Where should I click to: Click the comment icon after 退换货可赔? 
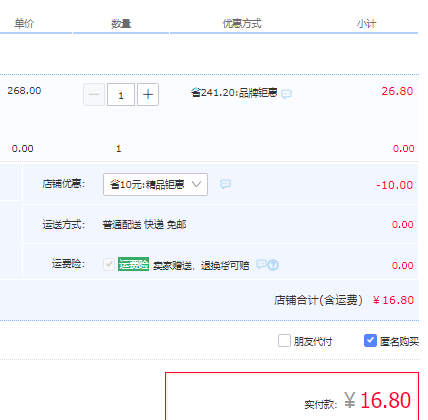[x=261, y=264]
